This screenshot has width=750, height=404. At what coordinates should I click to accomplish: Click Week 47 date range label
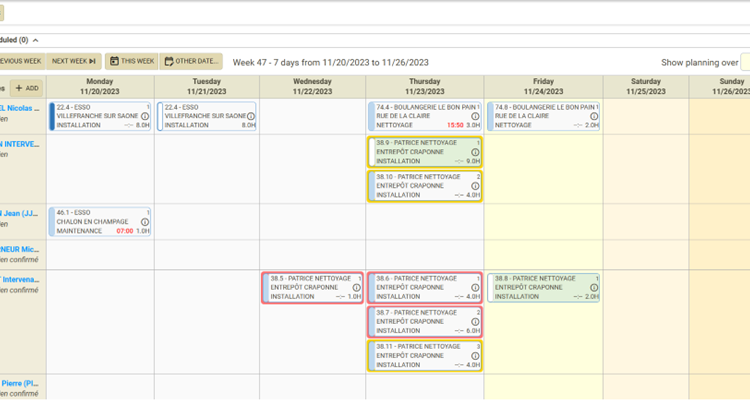pos(331,63)
